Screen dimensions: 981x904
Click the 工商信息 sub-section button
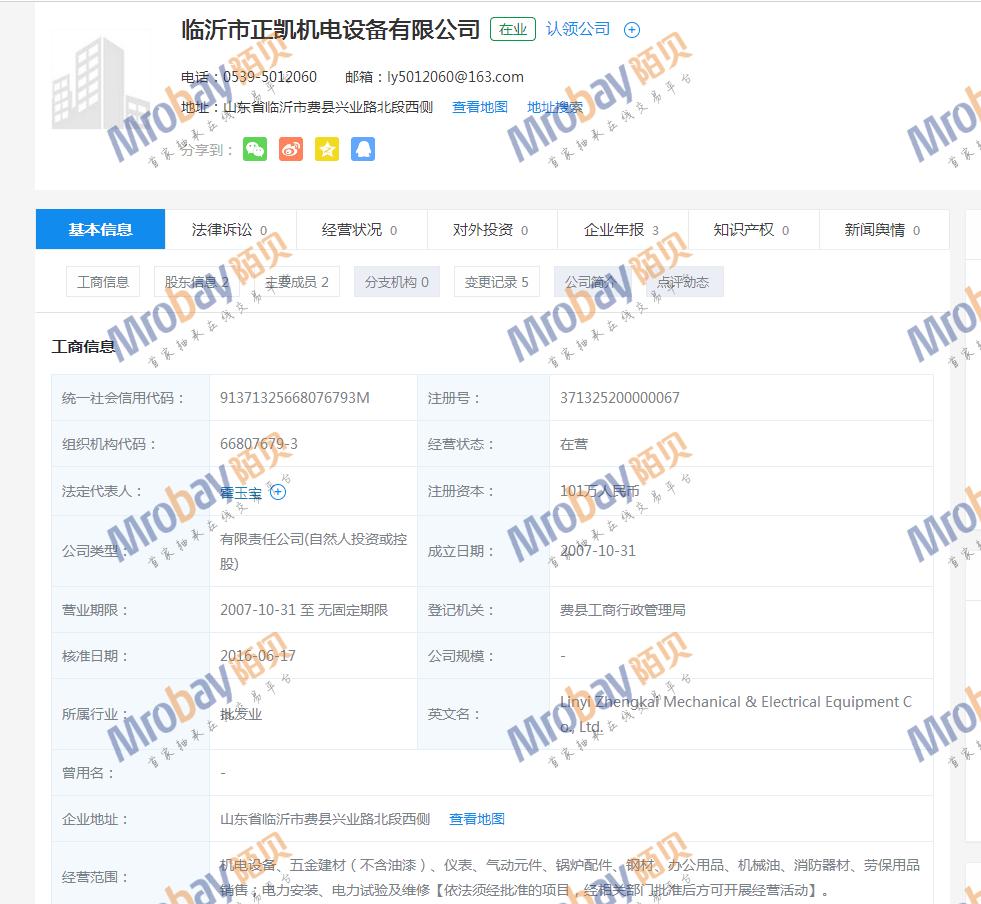[103, 282]
